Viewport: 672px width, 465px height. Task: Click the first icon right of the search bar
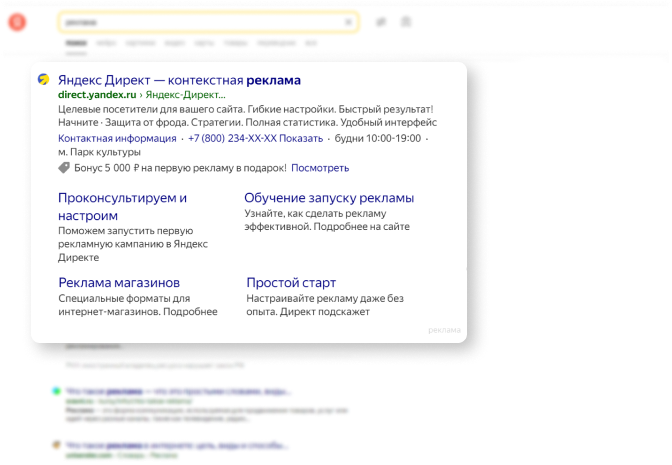pos(381,22)
